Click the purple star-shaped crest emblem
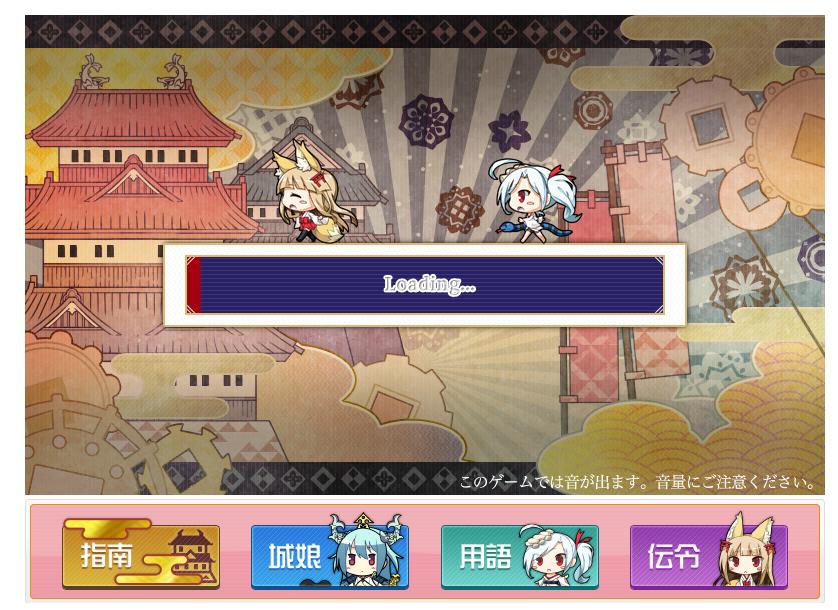 [509, 130]
